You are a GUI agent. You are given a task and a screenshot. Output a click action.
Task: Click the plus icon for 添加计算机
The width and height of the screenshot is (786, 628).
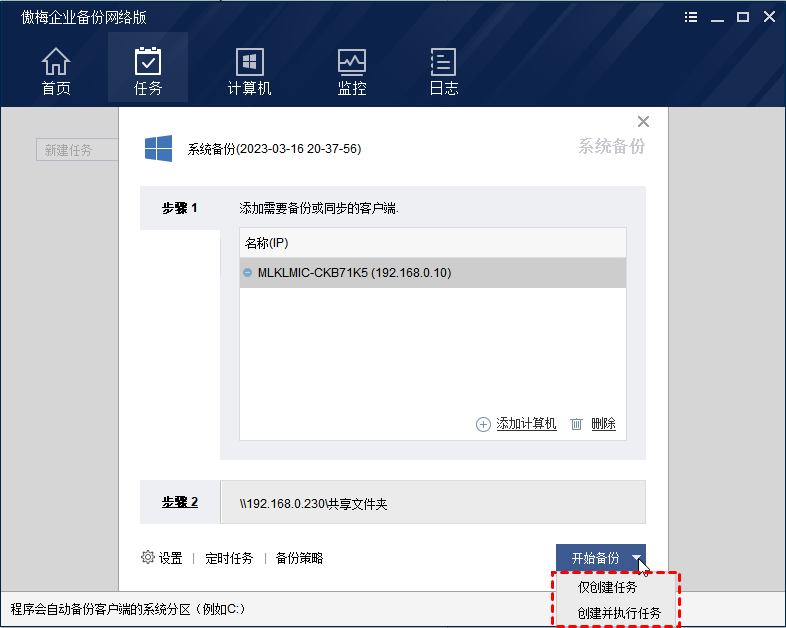coord(483,424)
